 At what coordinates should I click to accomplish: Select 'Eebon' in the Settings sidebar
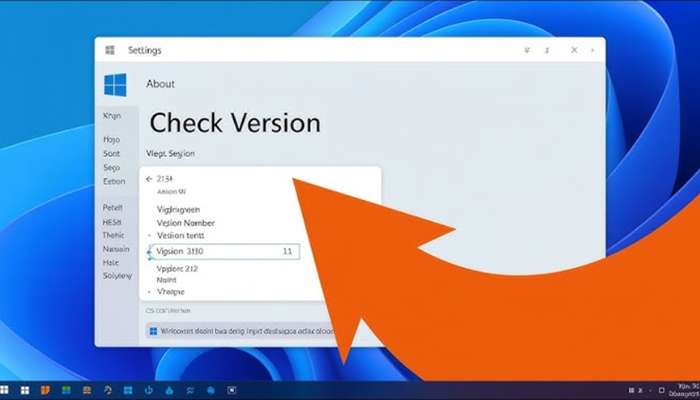pyautogui.click(x=114, y=182)
